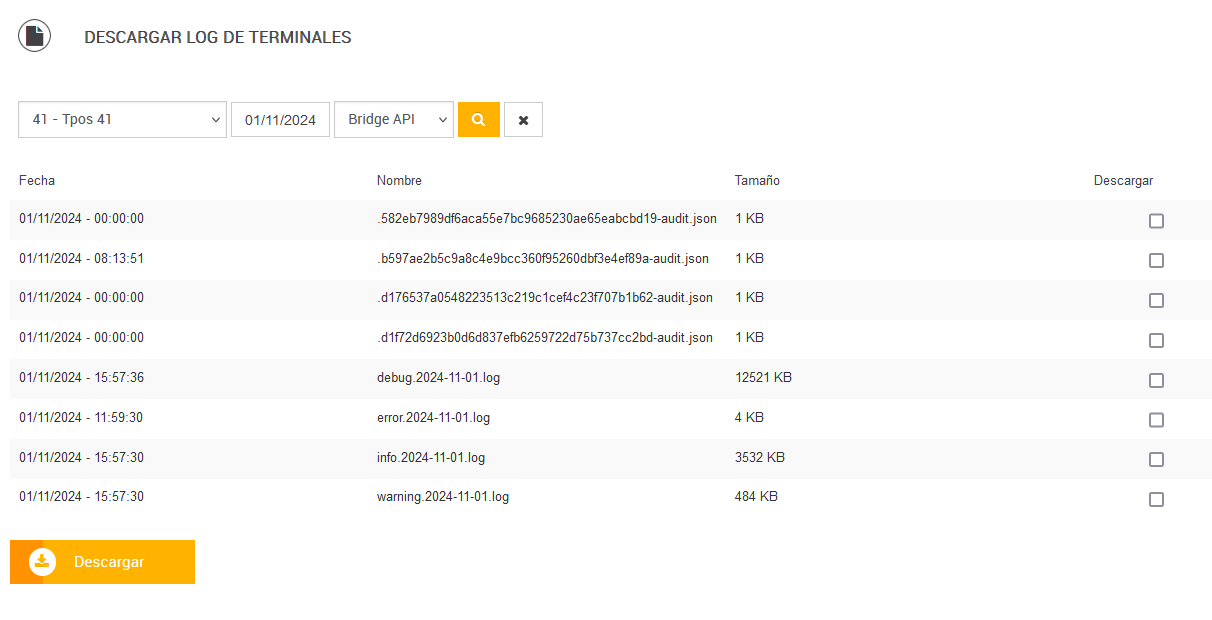1212x620 pixels.
Task: Tick the .d1f72d6923b0 audit.json checkbox
Action: tap(1156, 340)
